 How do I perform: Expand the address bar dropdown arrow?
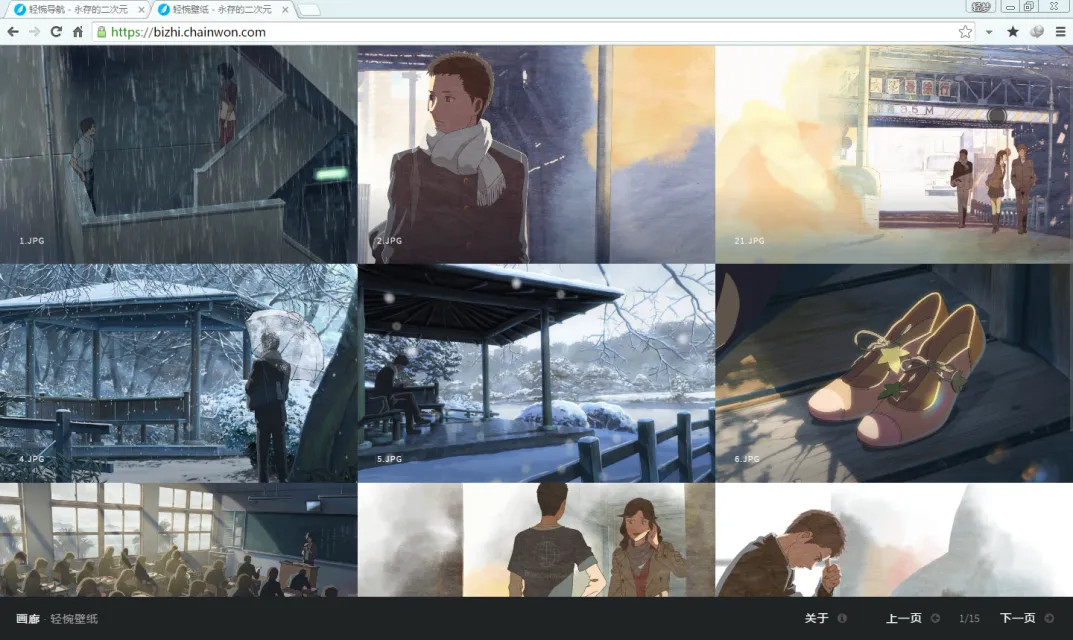pyautogui.click(x=989, y=32)
